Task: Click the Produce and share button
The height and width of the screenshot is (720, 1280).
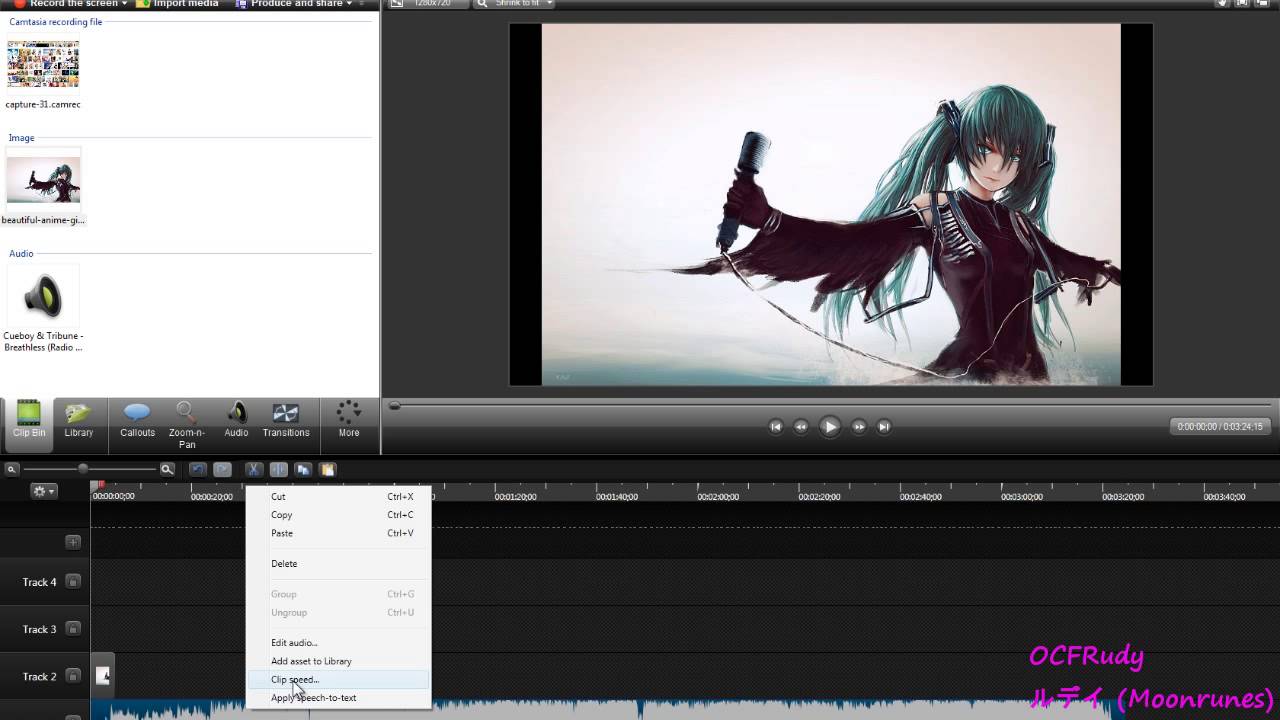Action: [x=293, y=4]
